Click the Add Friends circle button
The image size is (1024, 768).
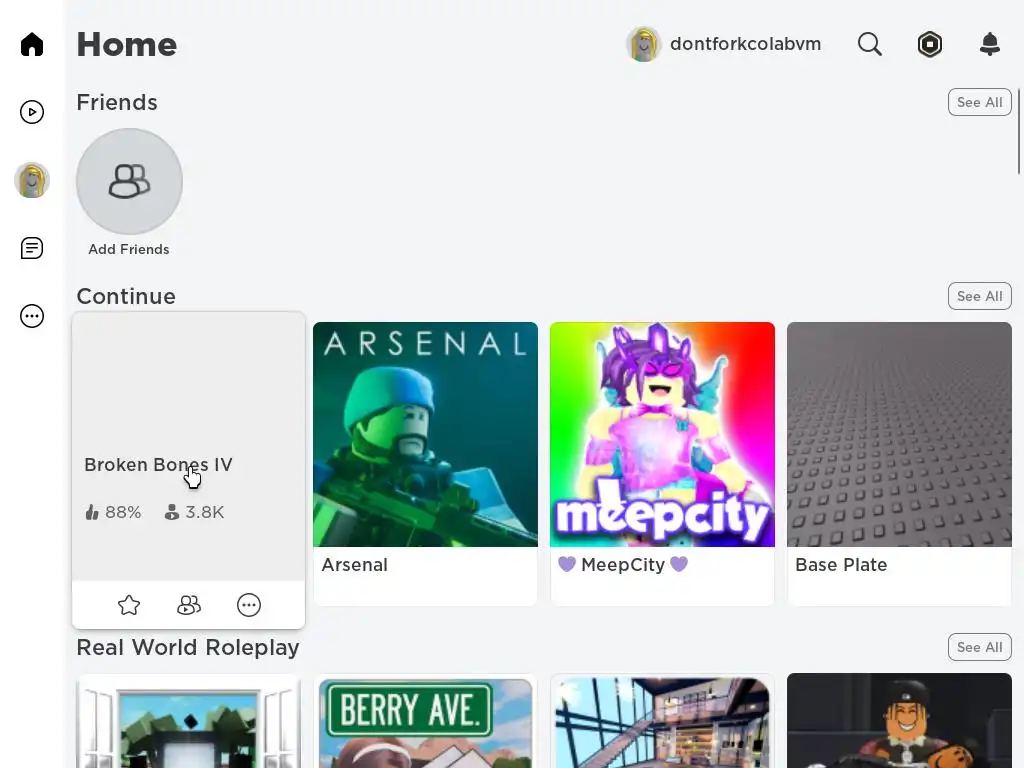click(x=129, y=182)
